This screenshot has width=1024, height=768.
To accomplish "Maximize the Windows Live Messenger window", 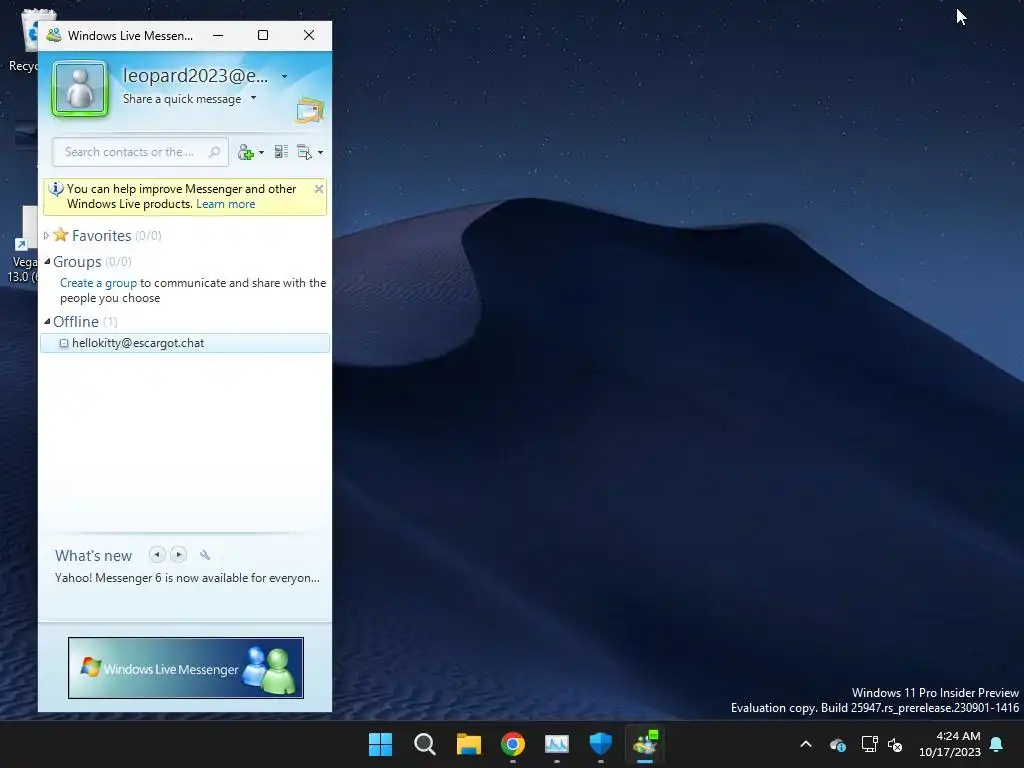I will coord(263,35).
